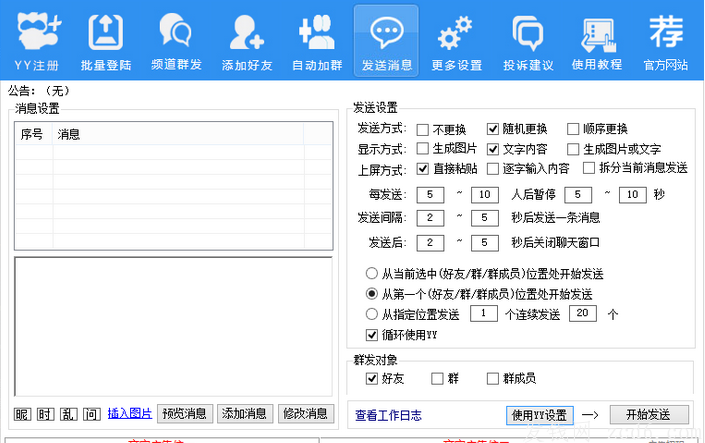Viewport: 705px width, 443px height.
Task: Click the 时 time insert button
Action: [x=45, y=414]
